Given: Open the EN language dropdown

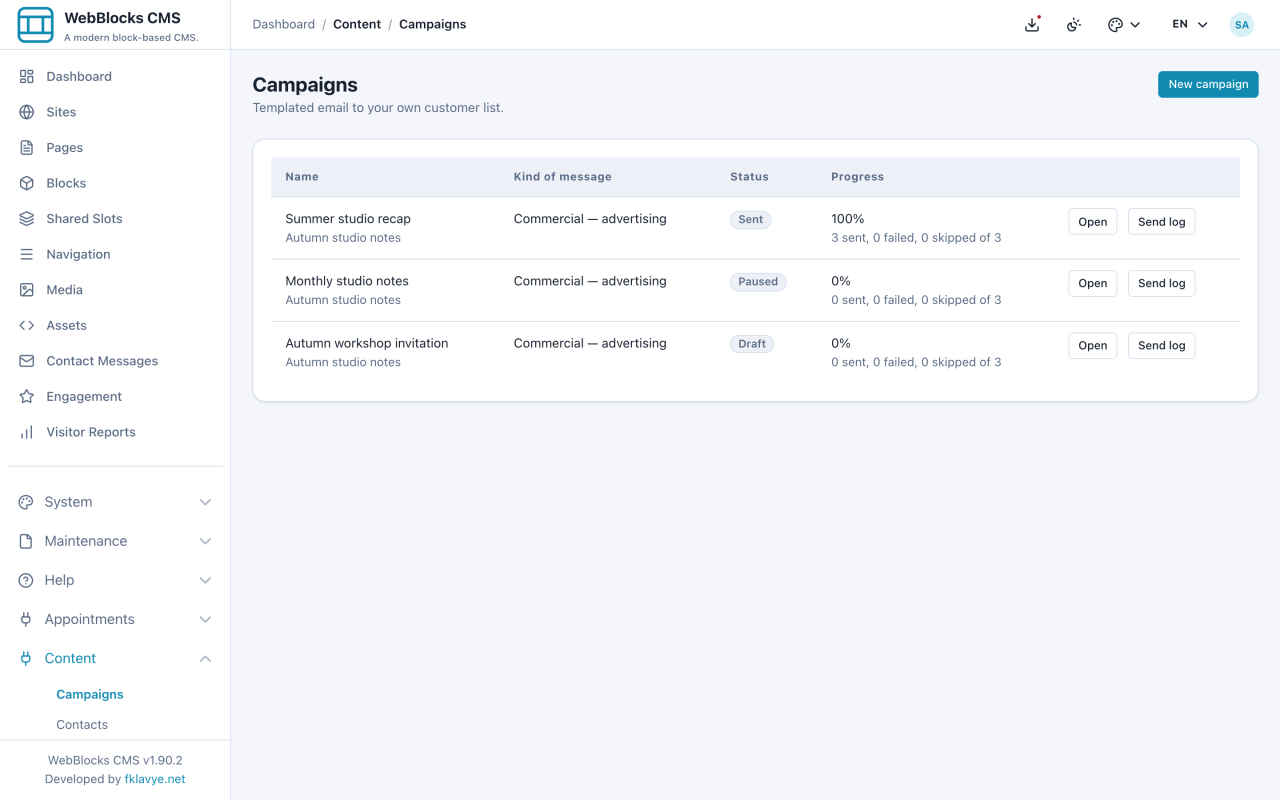Looking at the screenshot, I should pos(1190,24).
